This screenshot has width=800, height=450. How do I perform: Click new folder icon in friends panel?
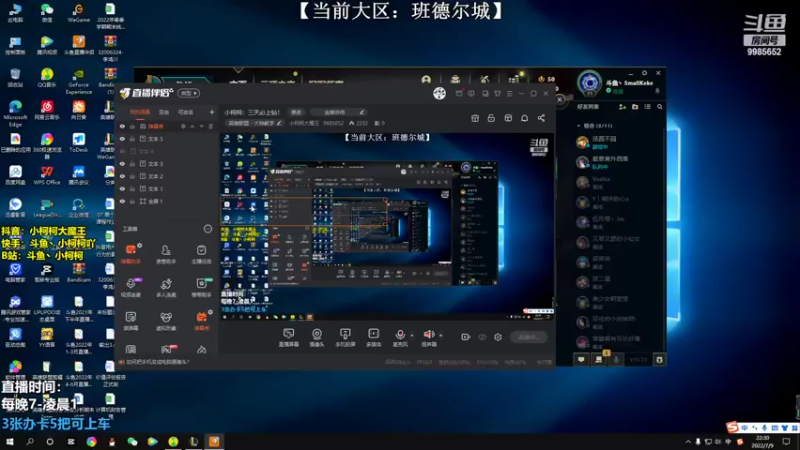click(635, 107)
